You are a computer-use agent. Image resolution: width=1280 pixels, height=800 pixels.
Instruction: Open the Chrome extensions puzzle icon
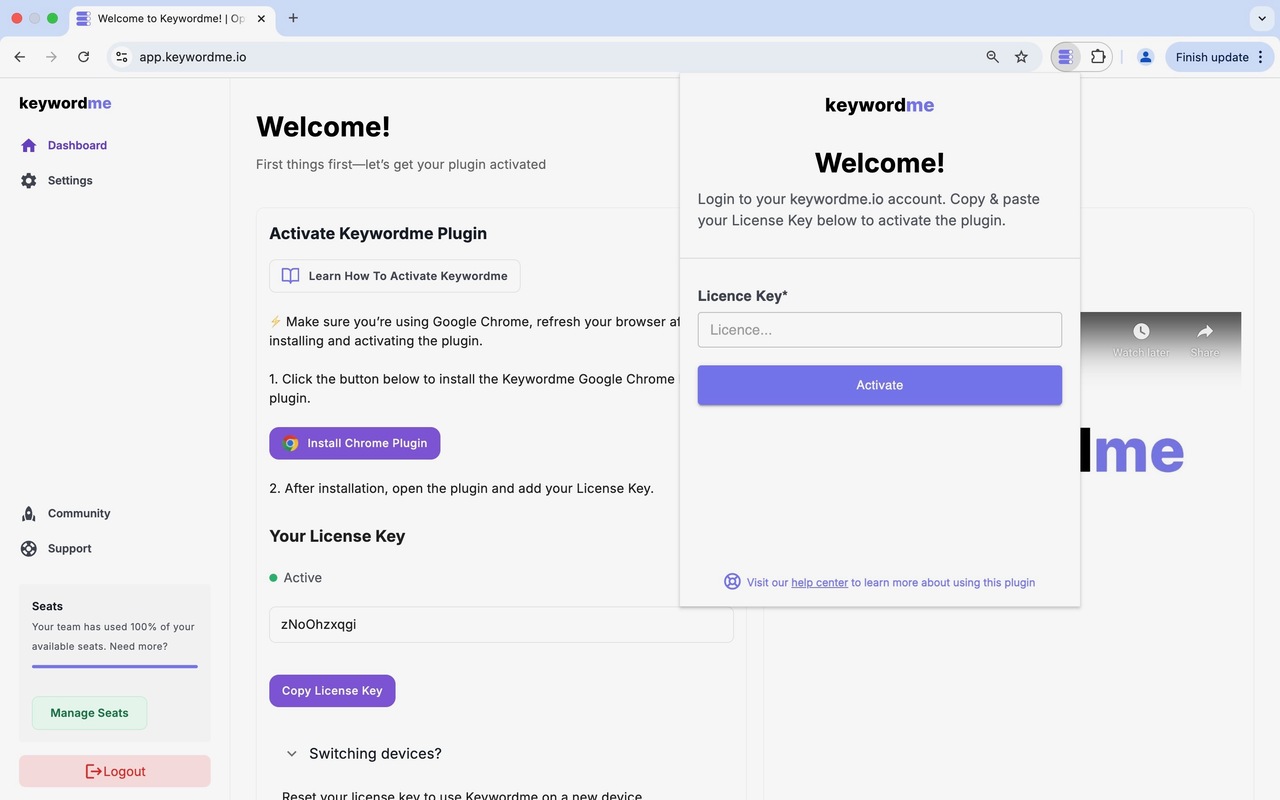(x=1098, y=57)
